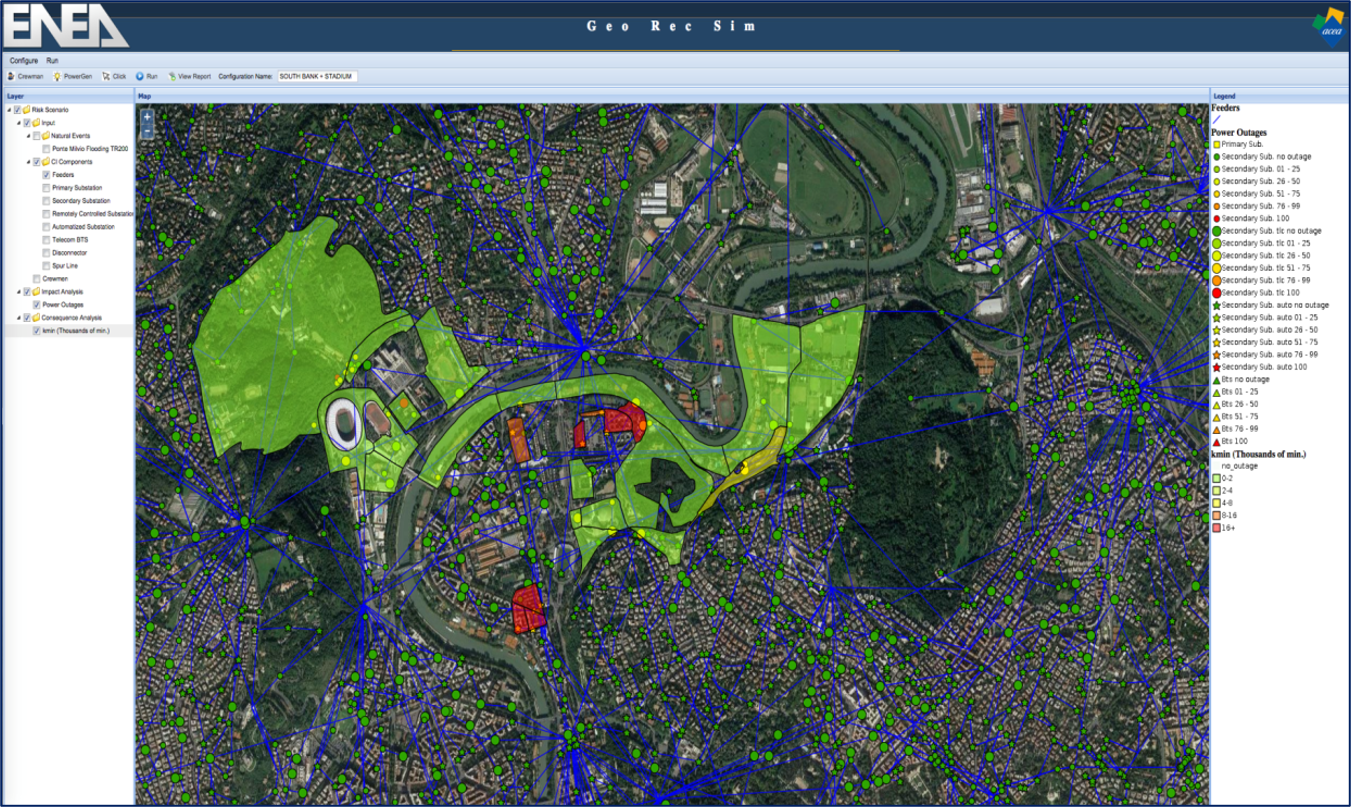Click the Secondary Sub. tlc 100 legend icon

pos(1217,293)
